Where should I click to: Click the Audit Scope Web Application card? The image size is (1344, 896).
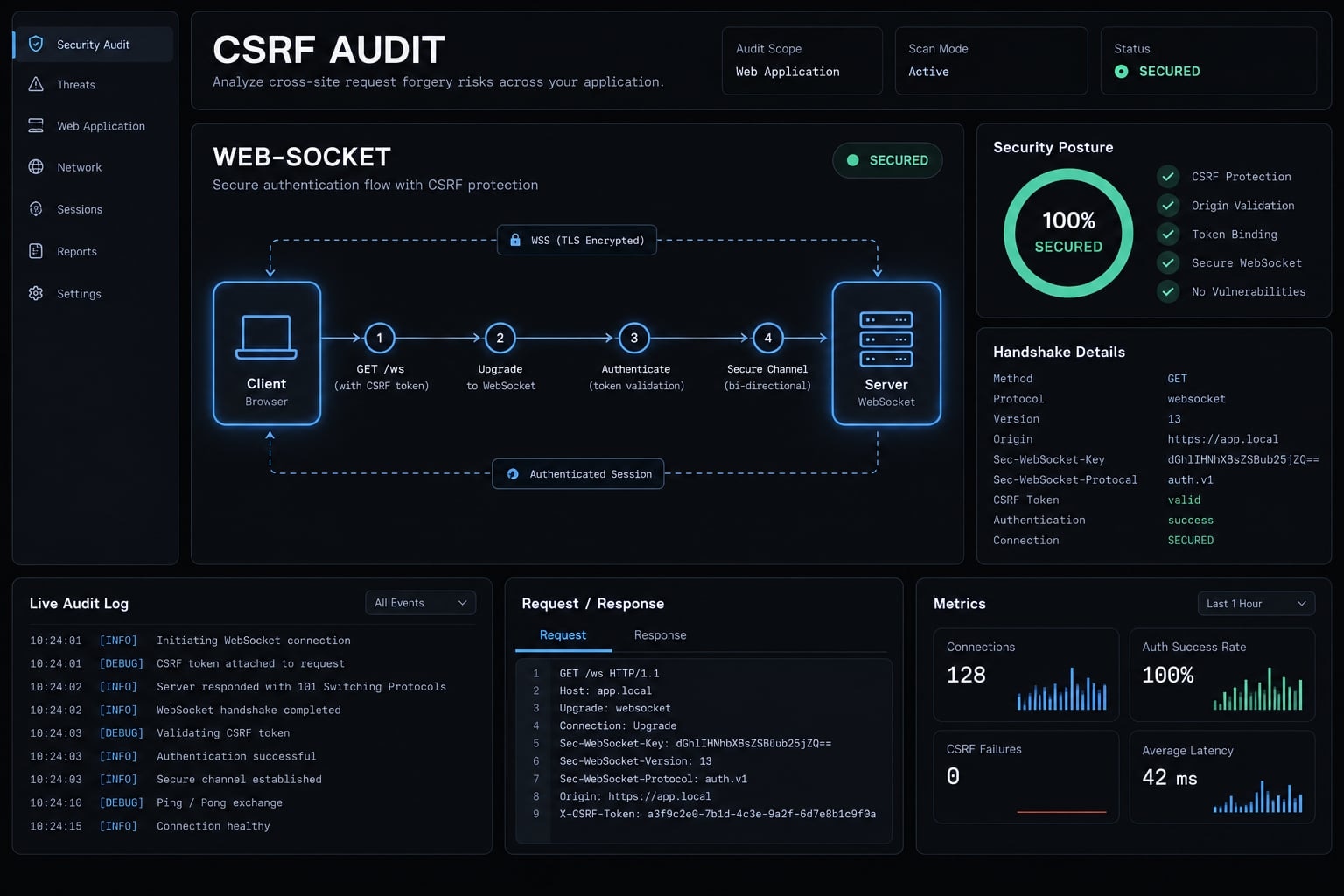802,60
